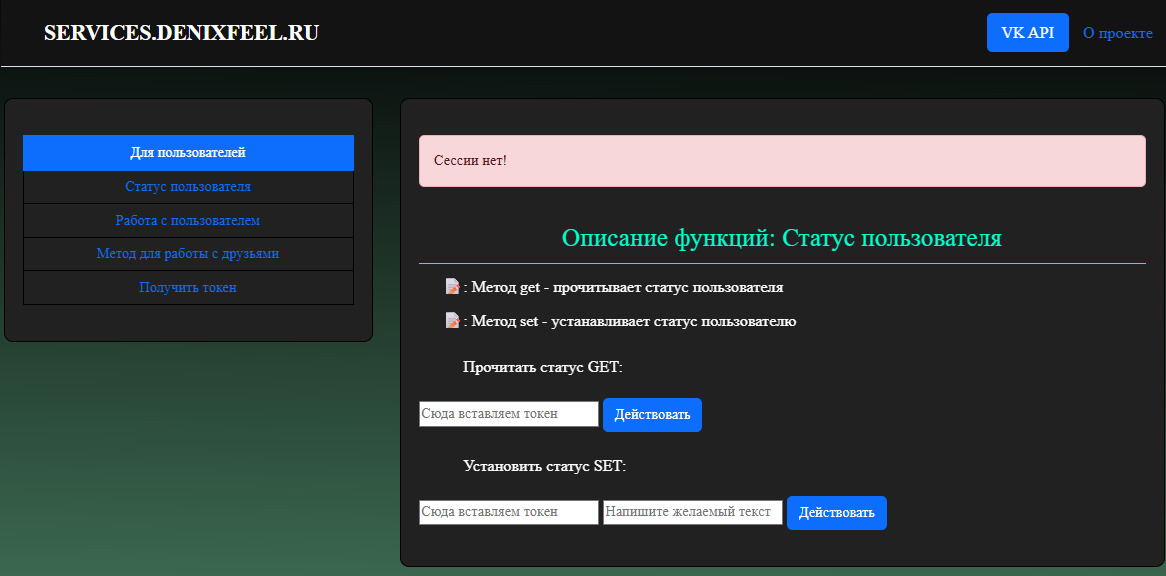1166x576 pixels.
Task: Click the note icon beside Метод get
Action: point(452,286)
